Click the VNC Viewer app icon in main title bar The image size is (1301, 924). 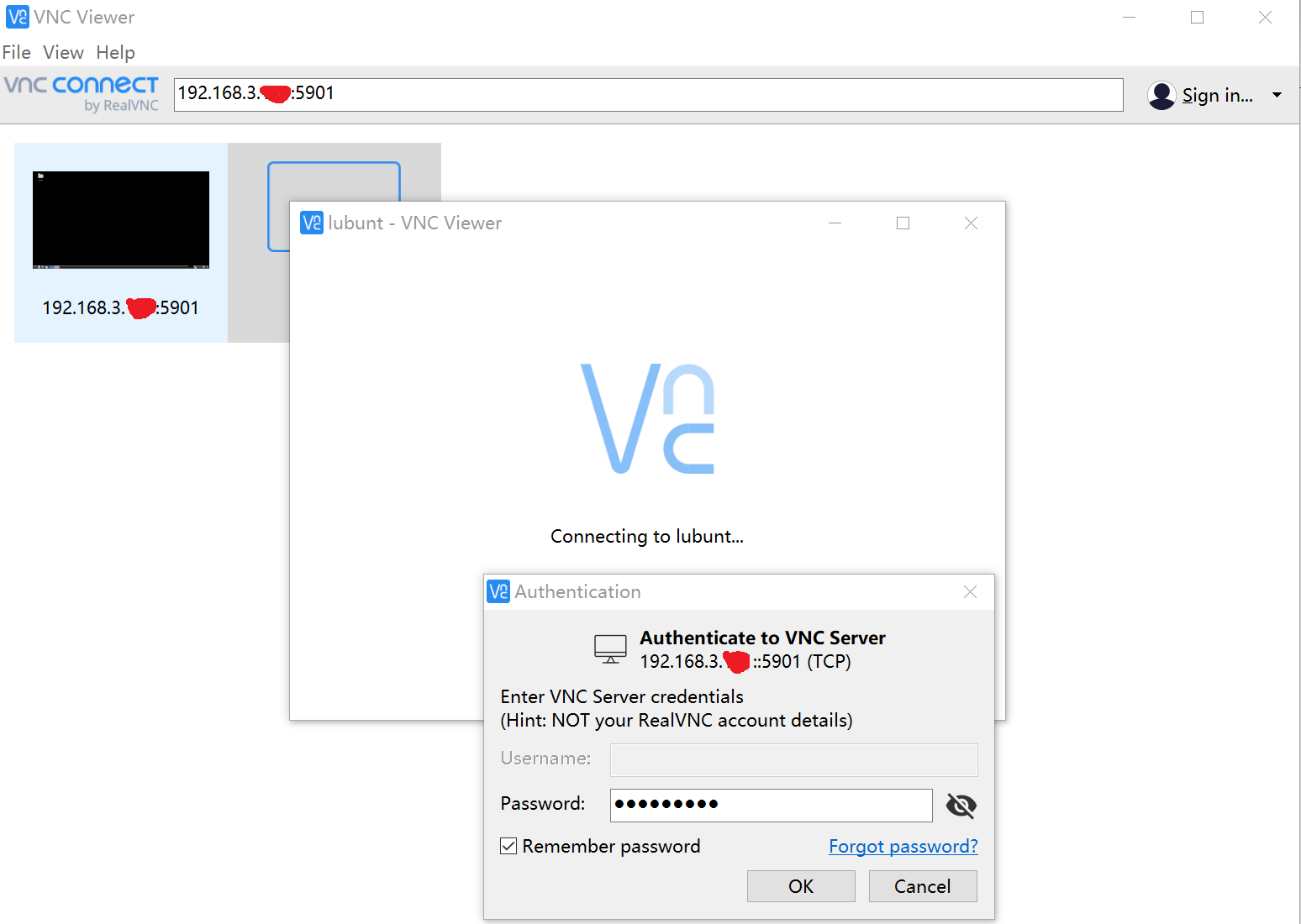(x=17, y=17)
